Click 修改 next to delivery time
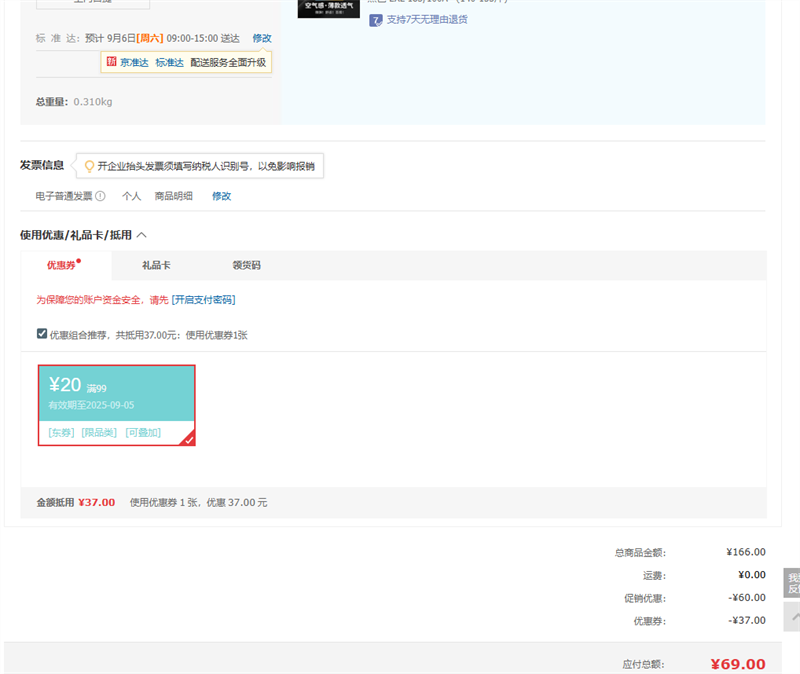The height and width of the screenshot is (674, 800). pos(261,38)
